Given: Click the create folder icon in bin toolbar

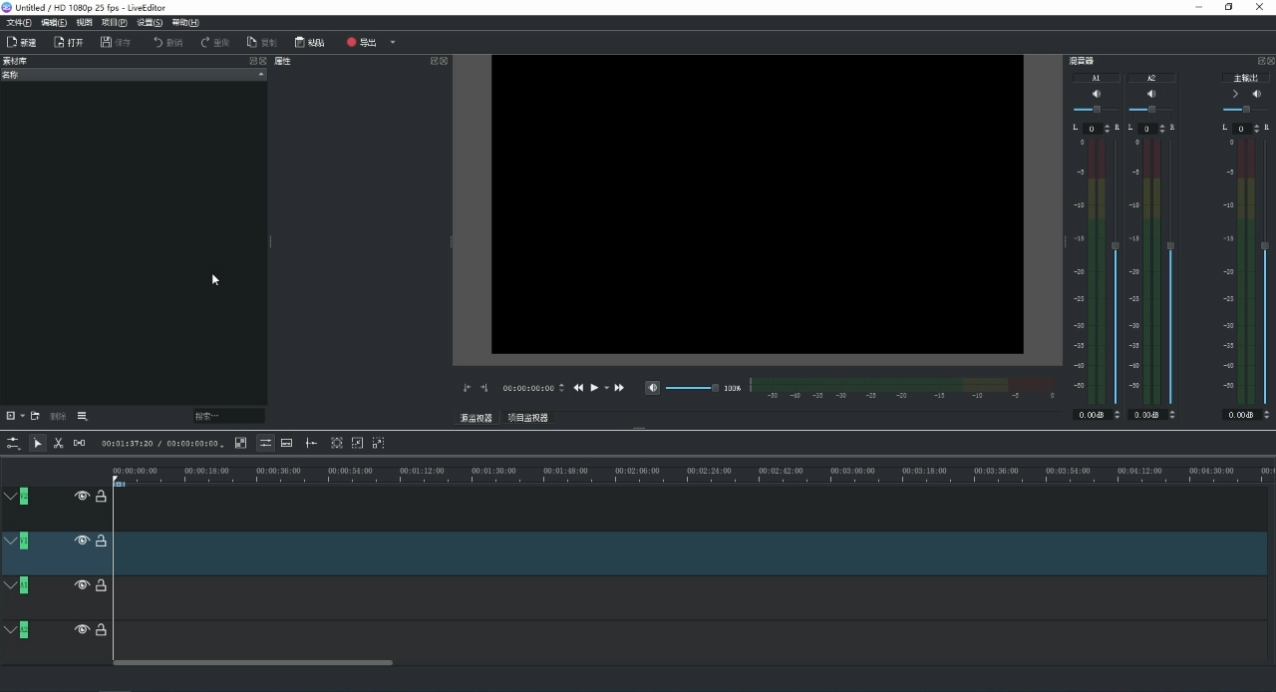Looking at the screenshot, I should (35, 416).
